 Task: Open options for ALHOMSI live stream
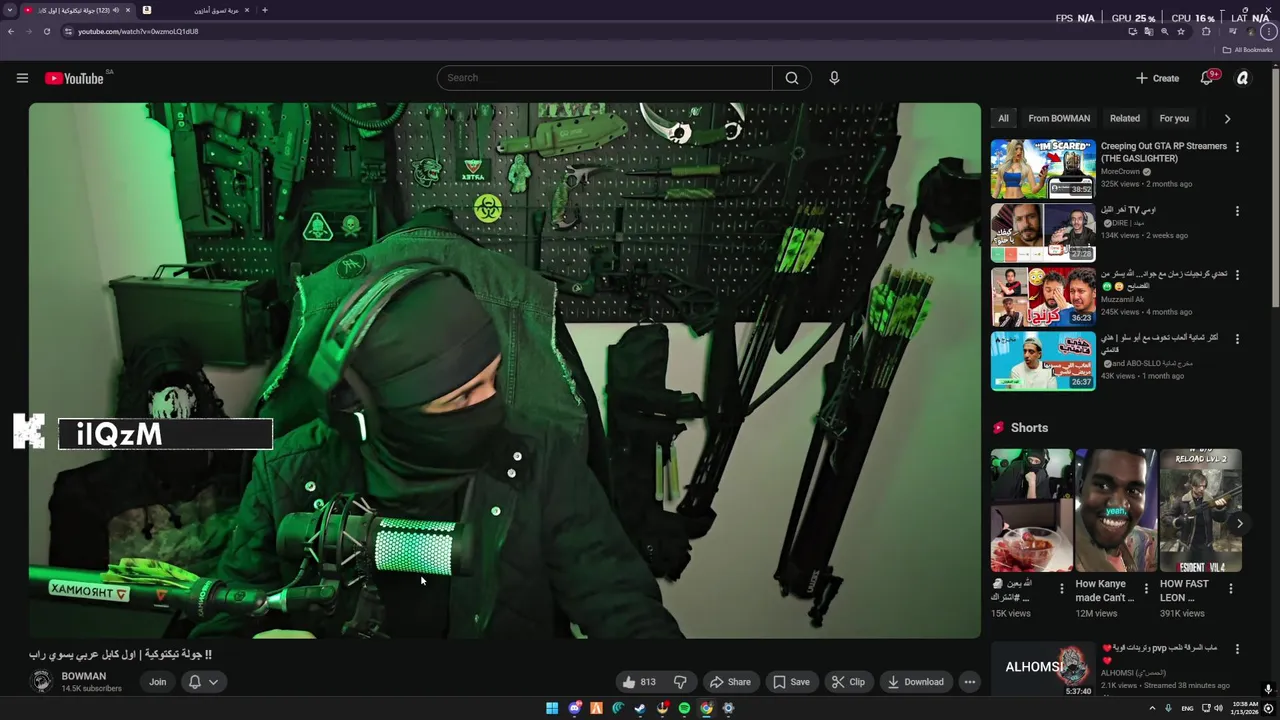pos(1237,649)
